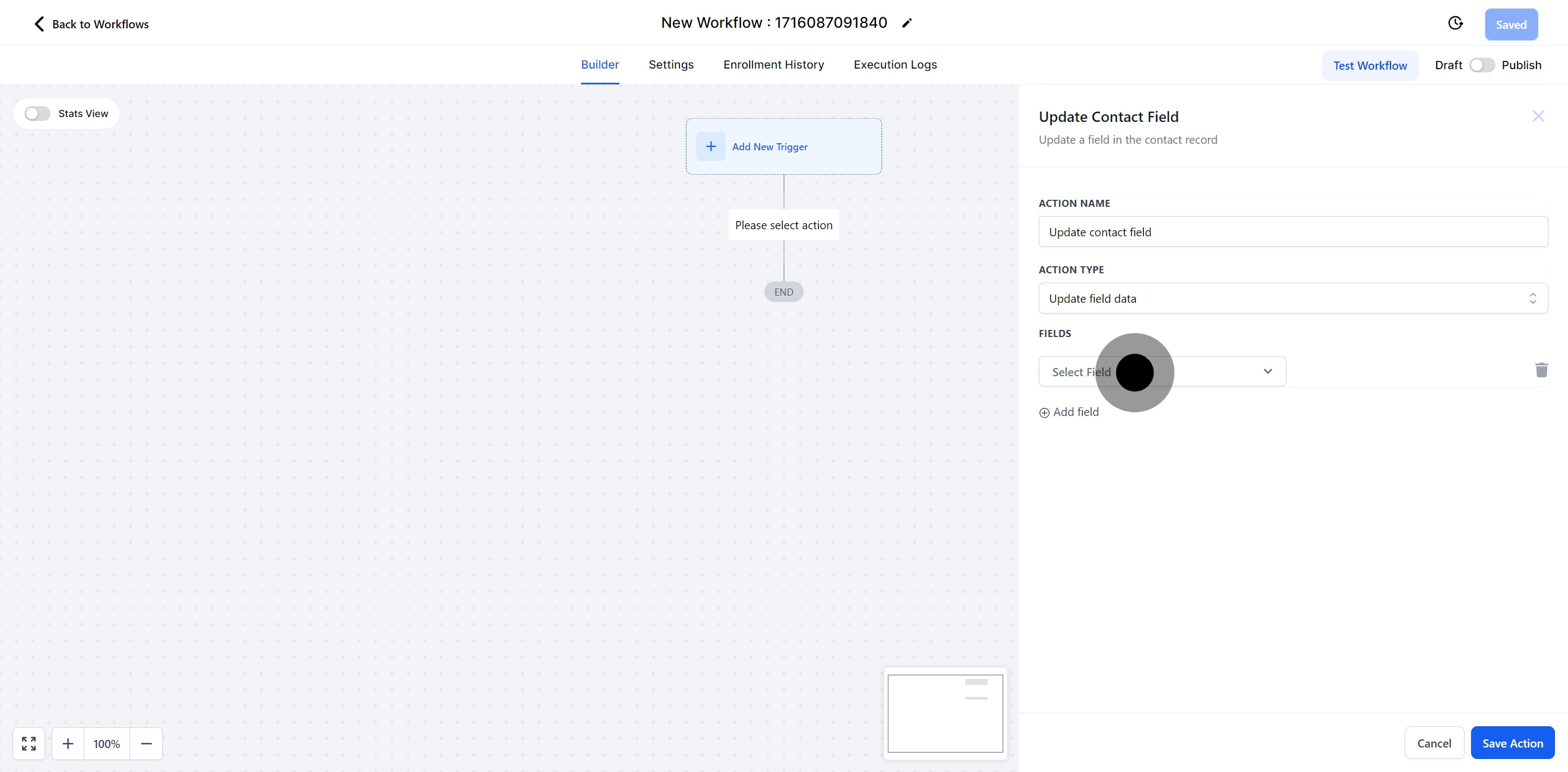
Task: Enable the Stats View toggle
Action: point(38,114)
